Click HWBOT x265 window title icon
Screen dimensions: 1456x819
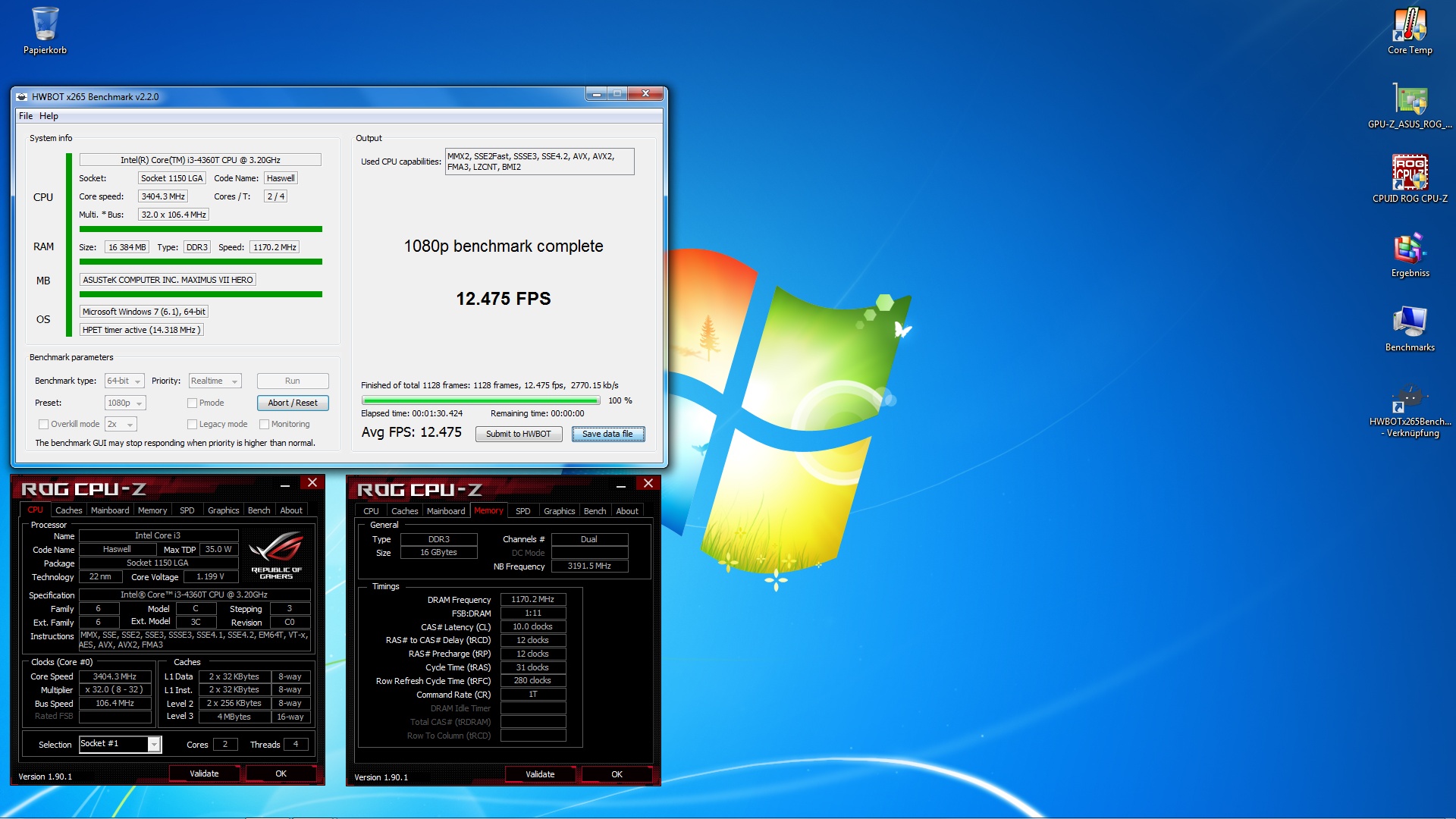click(x=22, y=96)
